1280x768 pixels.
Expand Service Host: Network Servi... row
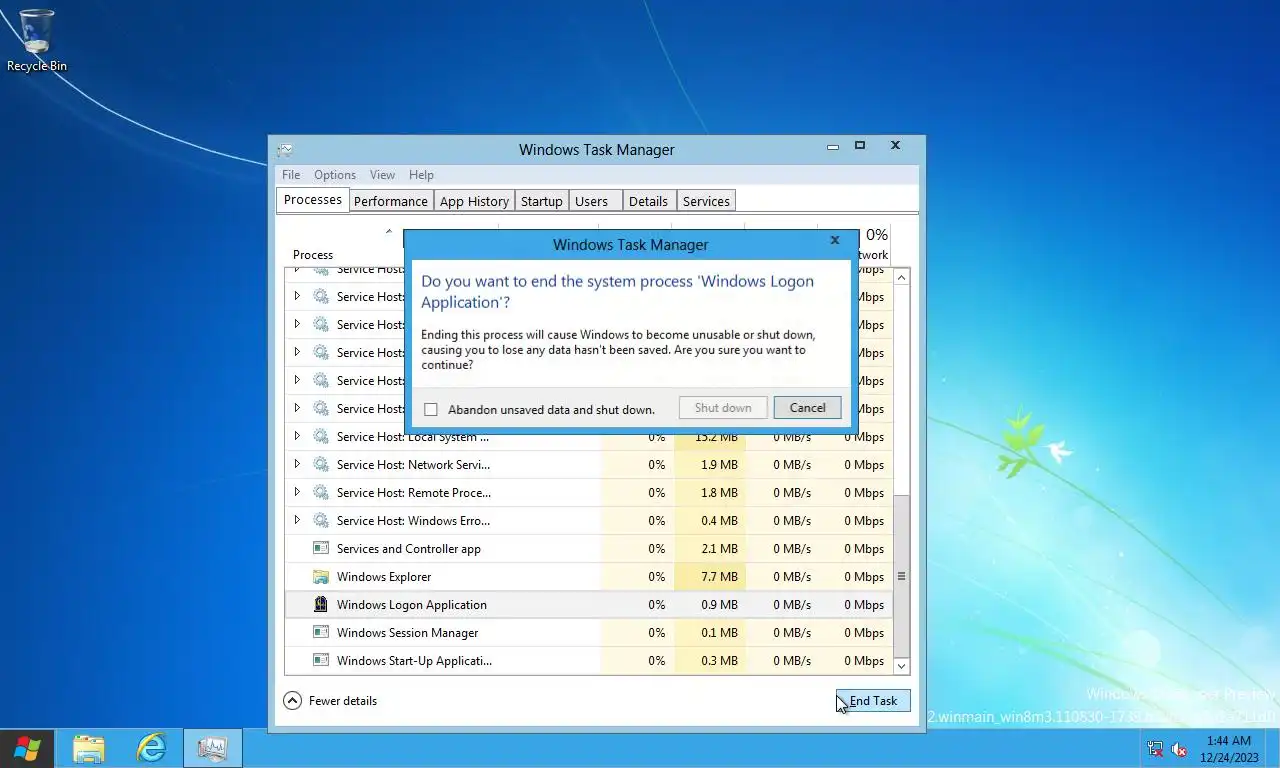297,464
